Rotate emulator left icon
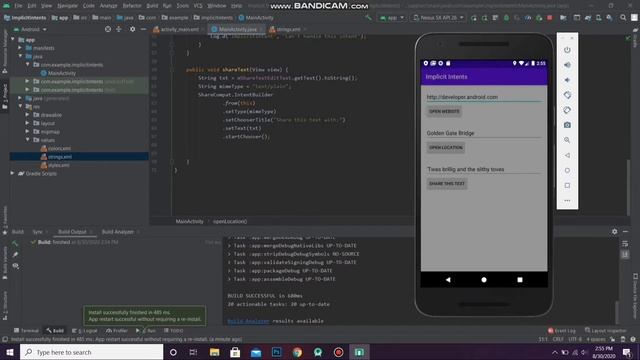The width and height of the screenshot is (640, 360). click(567, 95)
